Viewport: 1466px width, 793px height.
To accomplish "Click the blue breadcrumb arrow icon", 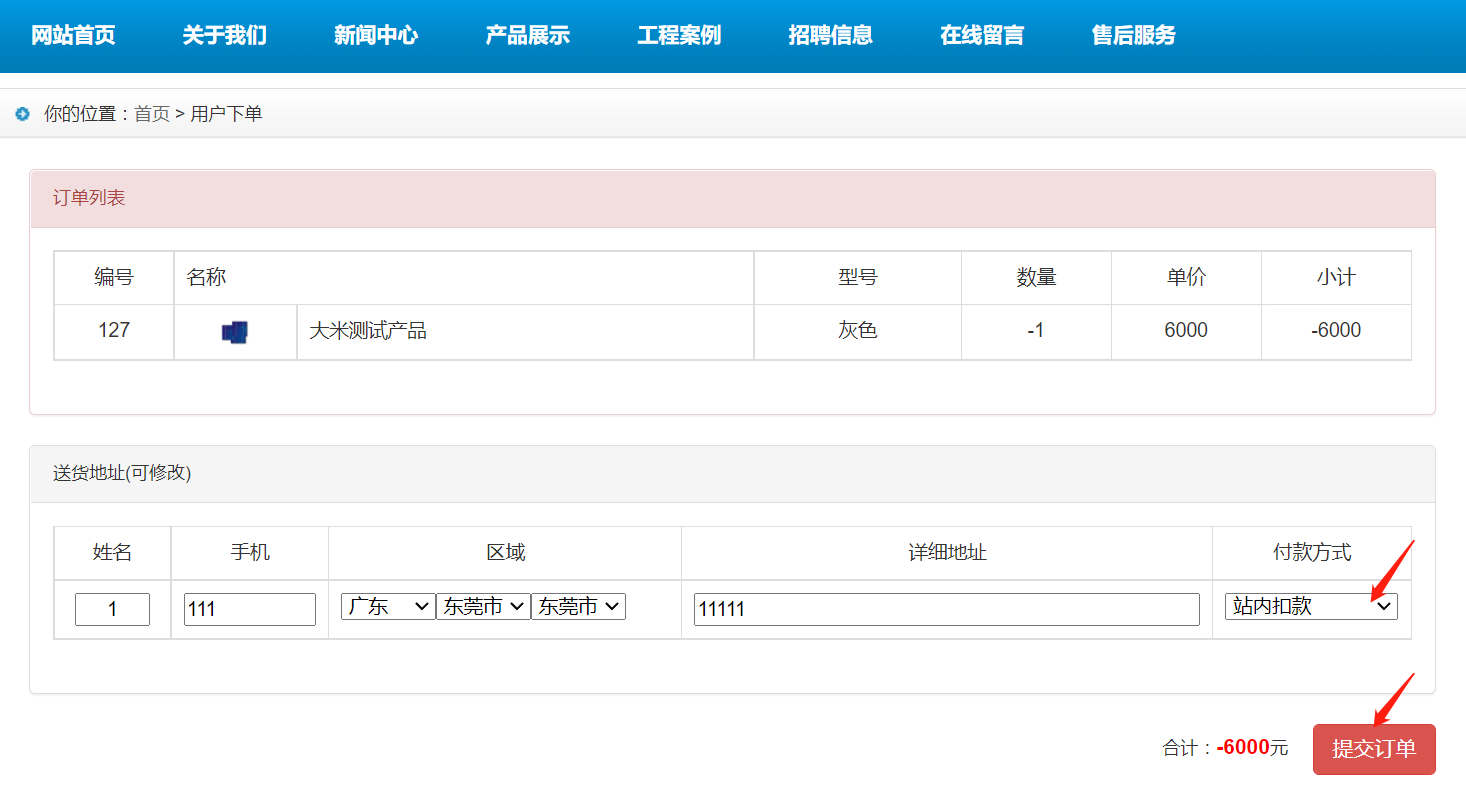I will click(x=22, y=113).
